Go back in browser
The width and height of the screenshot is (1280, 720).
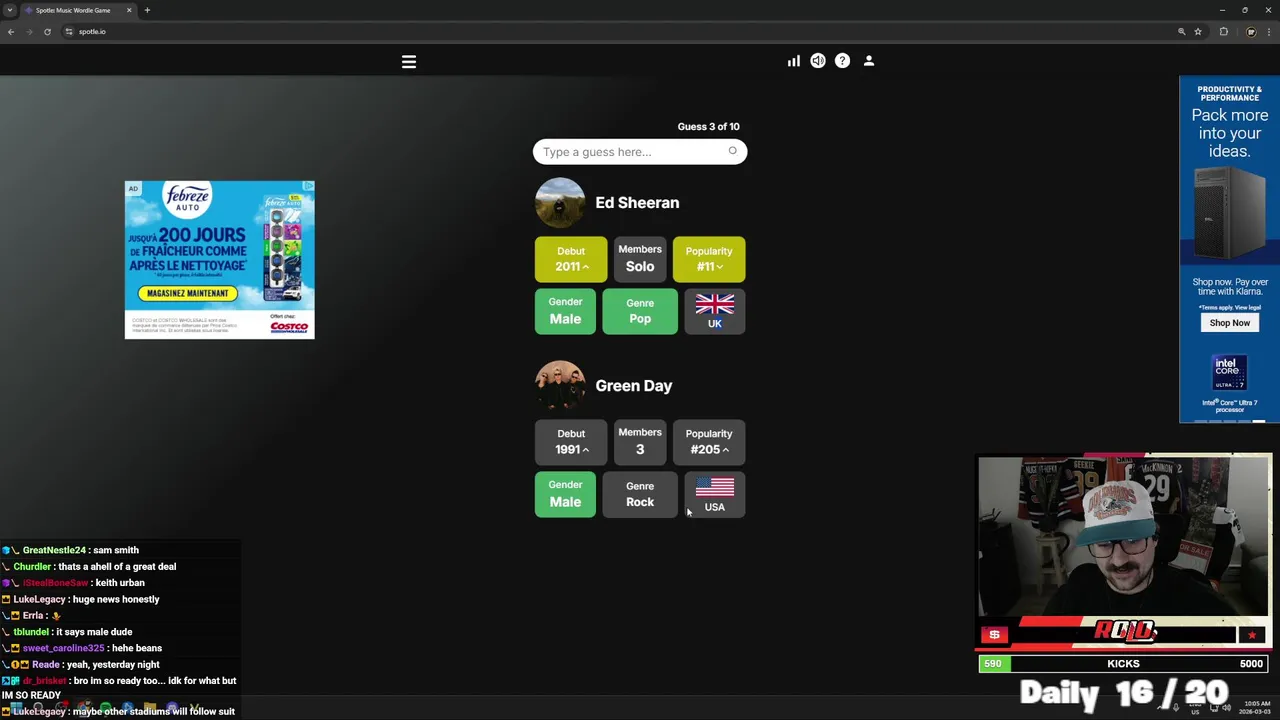click(11, 32)
